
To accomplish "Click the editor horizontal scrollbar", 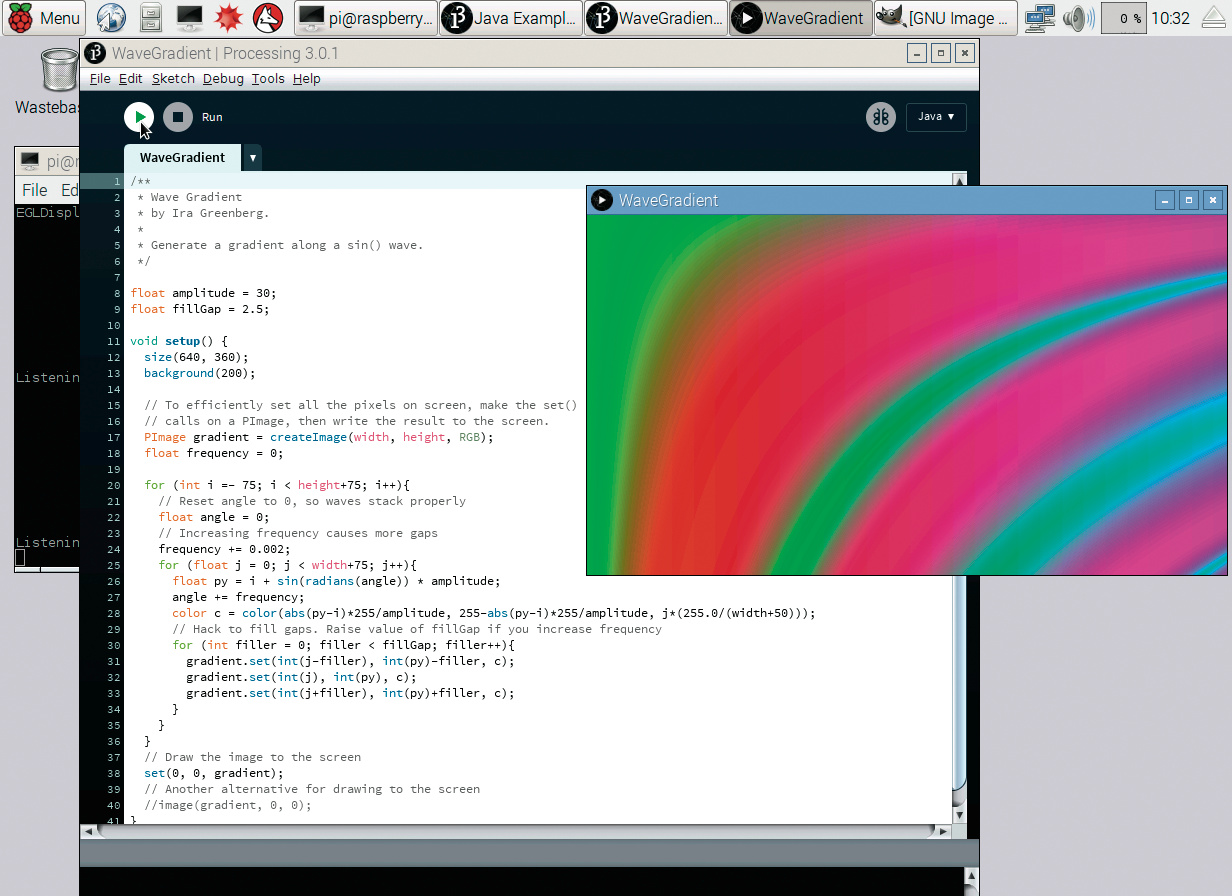I will click(516, 831).
